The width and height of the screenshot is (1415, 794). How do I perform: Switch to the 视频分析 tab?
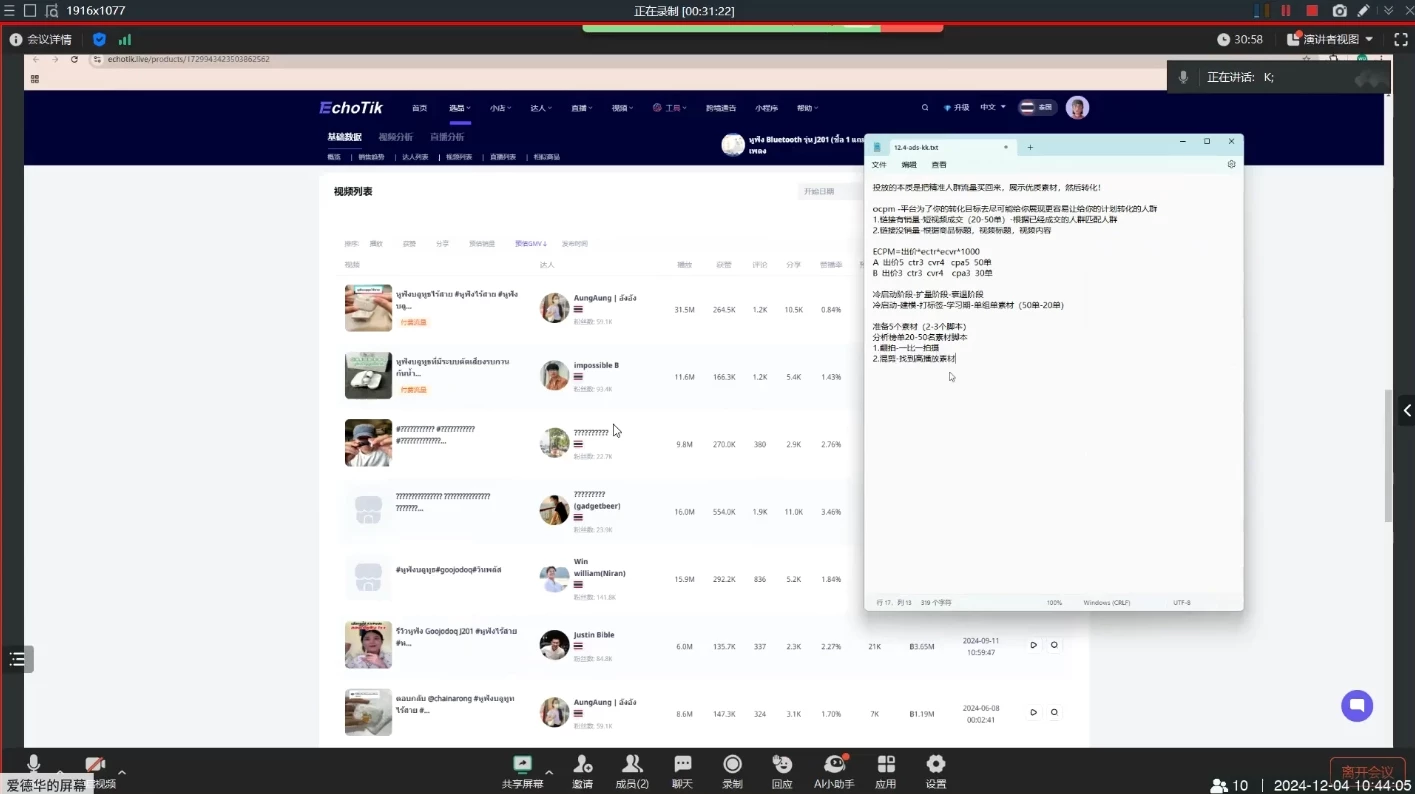[x=395, y=137]
